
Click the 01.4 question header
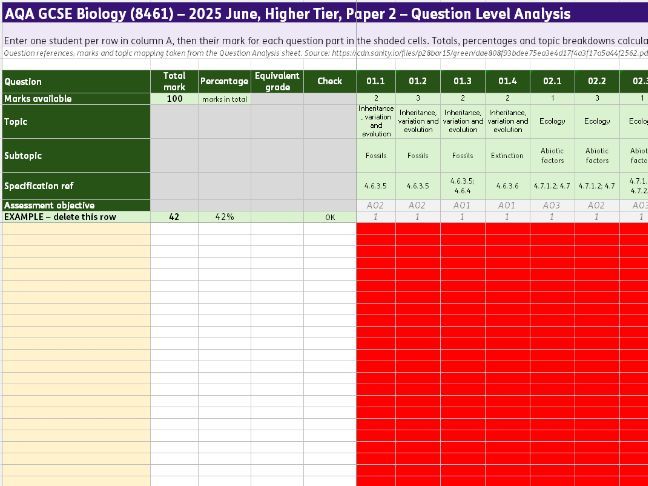[x=507, y=81]
